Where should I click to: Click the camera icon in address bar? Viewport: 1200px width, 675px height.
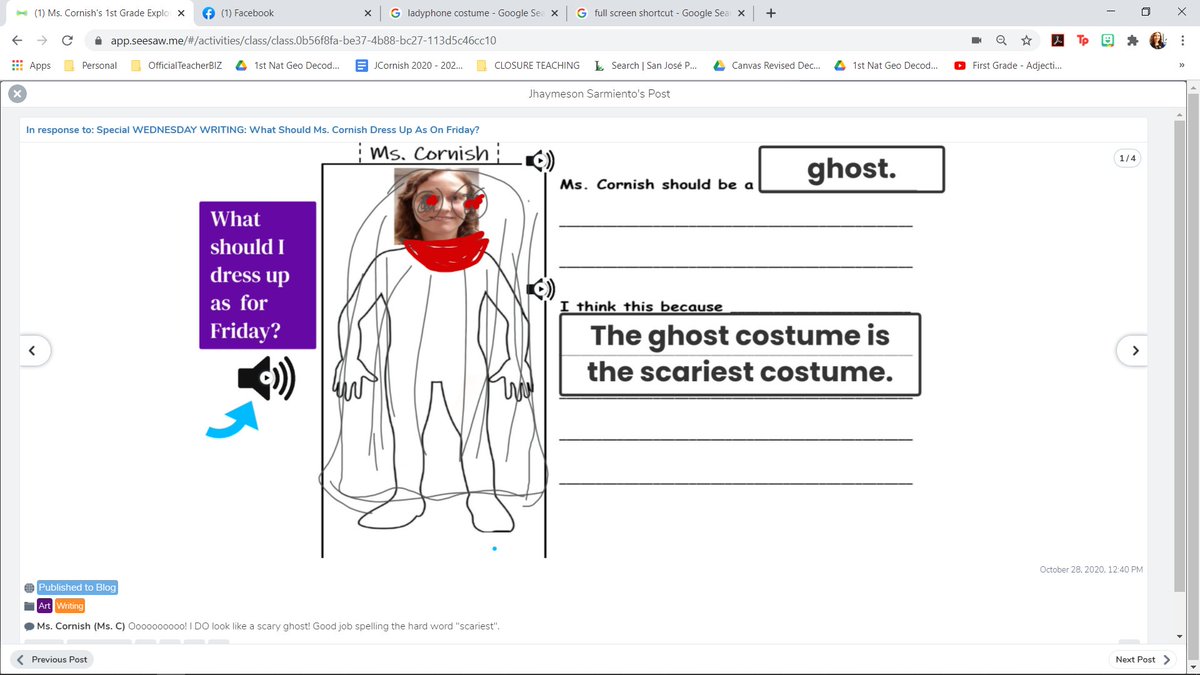coord(976,41)
